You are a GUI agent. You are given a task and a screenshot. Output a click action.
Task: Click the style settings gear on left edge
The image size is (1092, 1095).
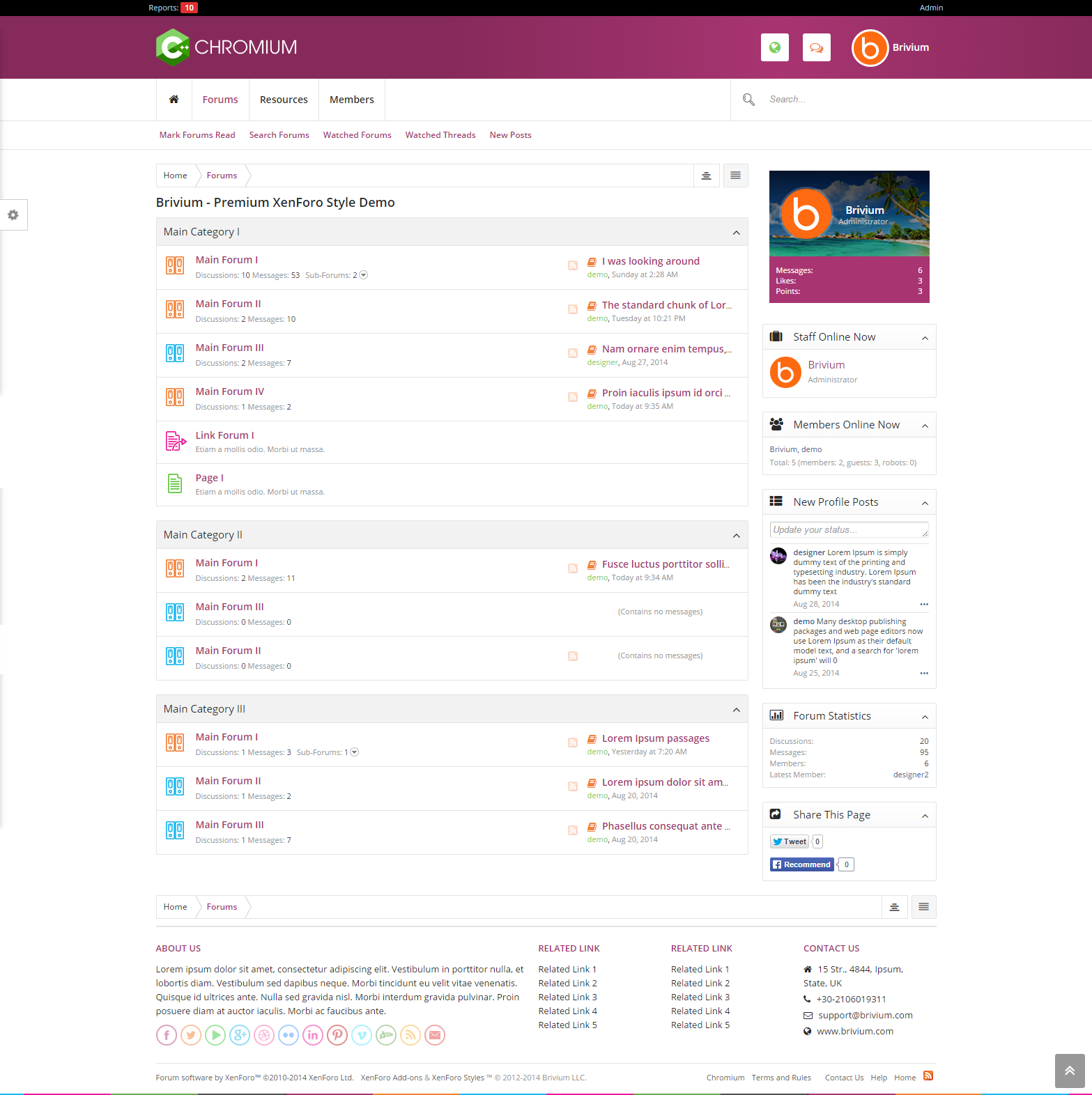[x=13, y=215]
